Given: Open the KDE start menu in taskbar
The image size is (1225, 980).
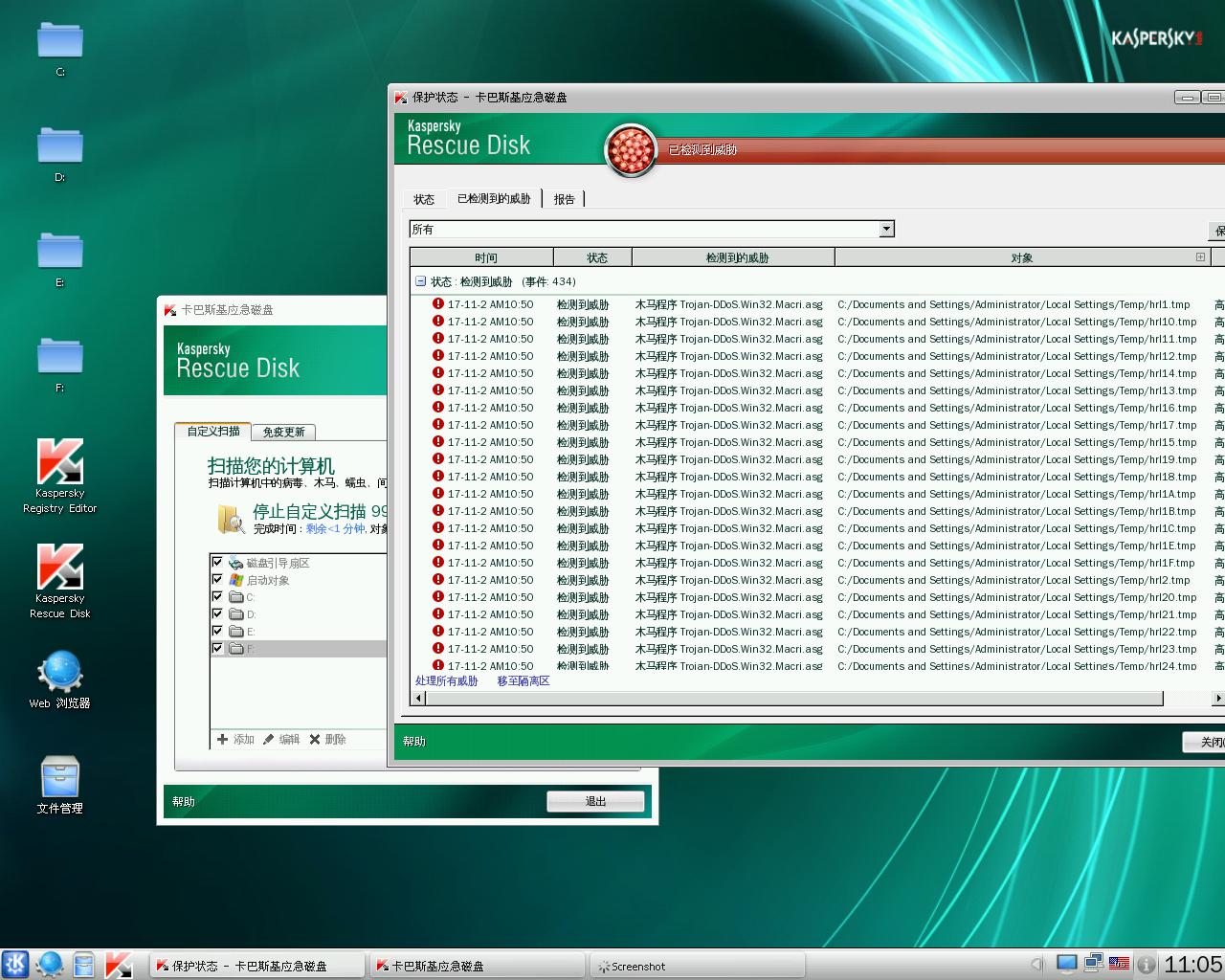Looking at the screenshot, I should (15, 965).
